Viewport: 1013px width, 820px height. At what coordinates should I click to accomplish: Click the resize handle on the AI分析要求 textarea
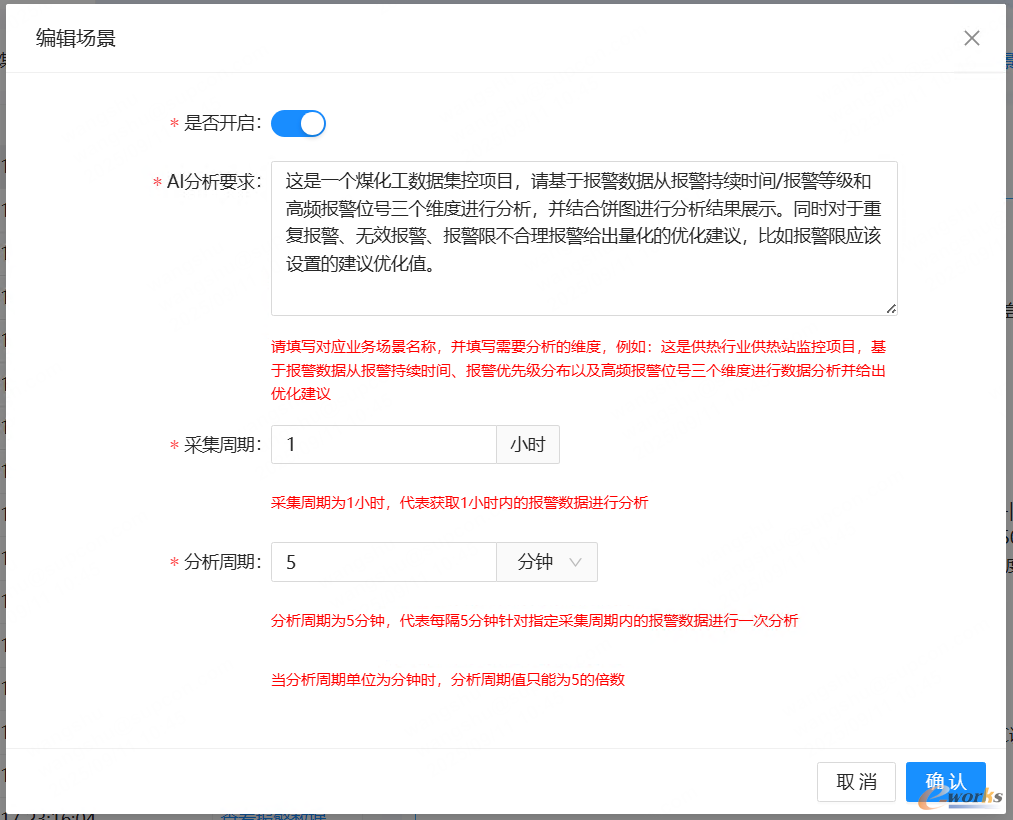pos(890,308)
